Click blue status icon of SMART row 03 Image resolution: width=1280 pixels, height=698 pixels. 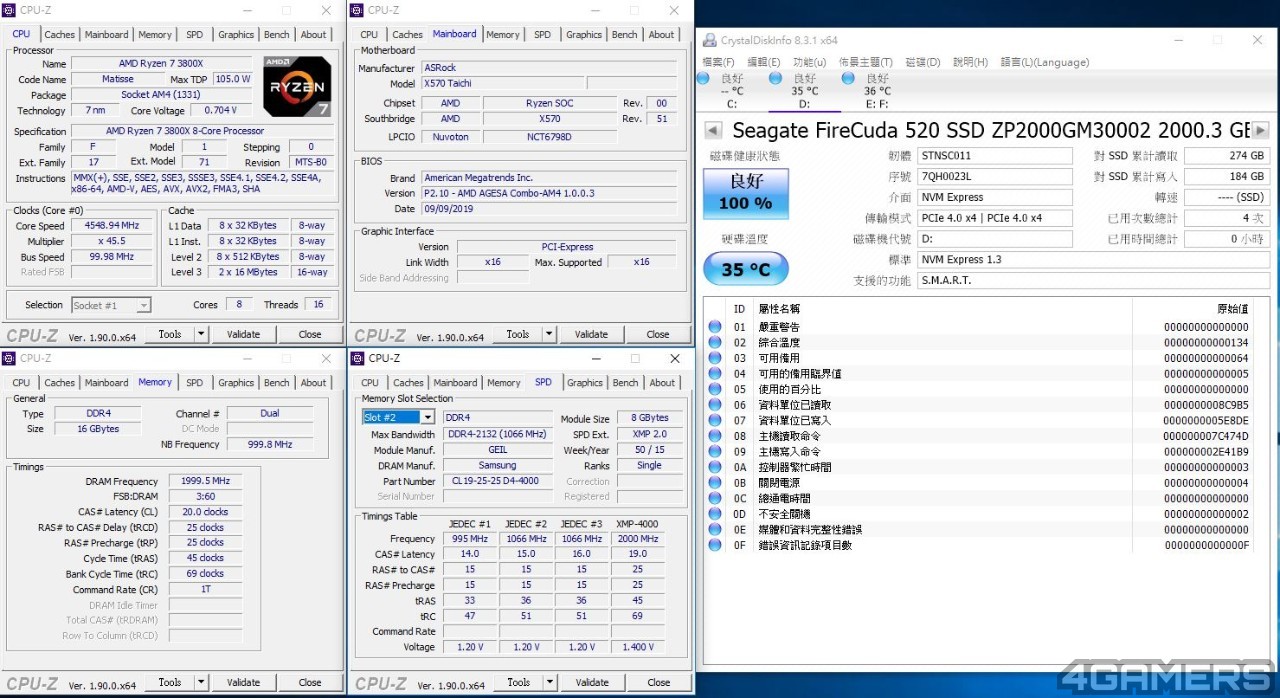(x=715, y=358)
